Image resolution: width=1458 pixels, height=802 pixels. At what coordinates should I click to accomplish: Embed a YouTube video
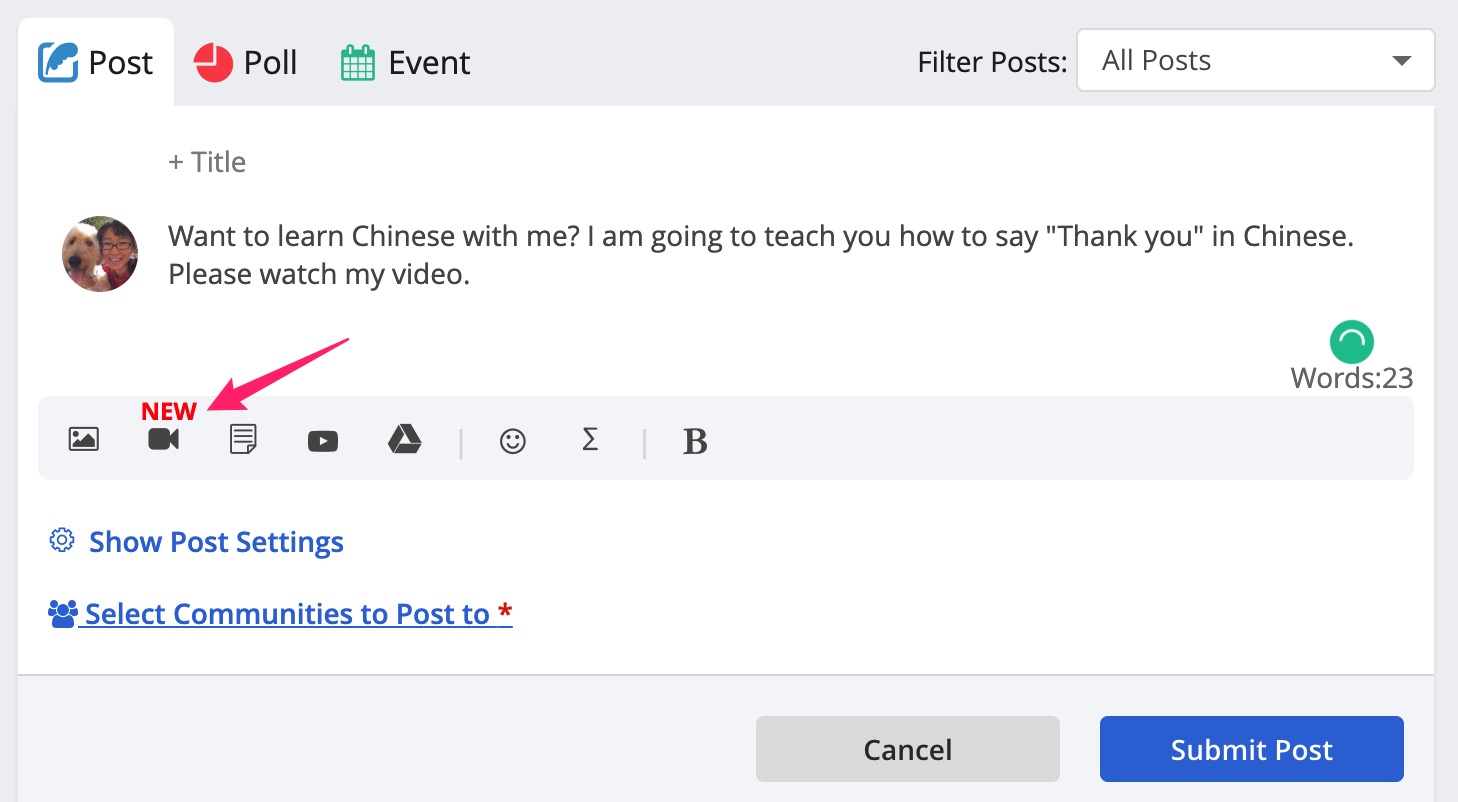[323, 441]
